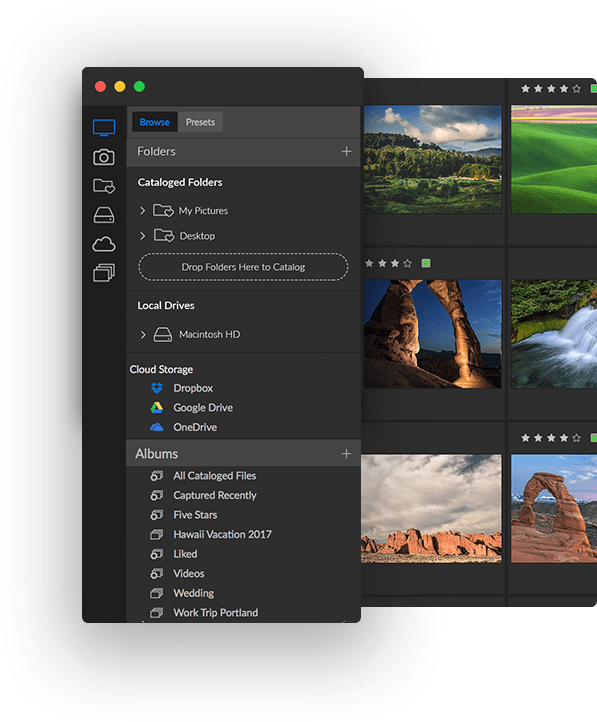597x722 pixels.
Task: Open cataloged folders heart-folder sidebar icon
Action: tap(104, 186)
